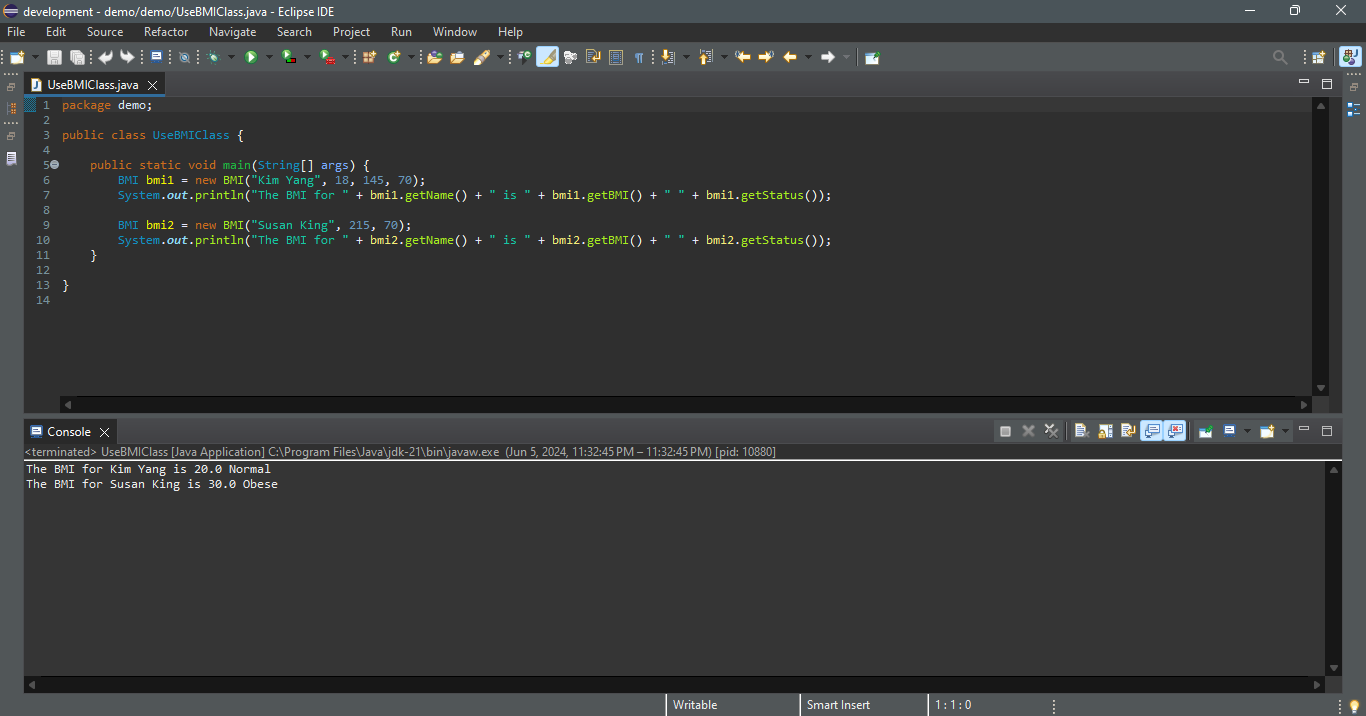
Task: Toggle Scroll Lock in the console toolbar
Action: click(x=1105, y=431)
